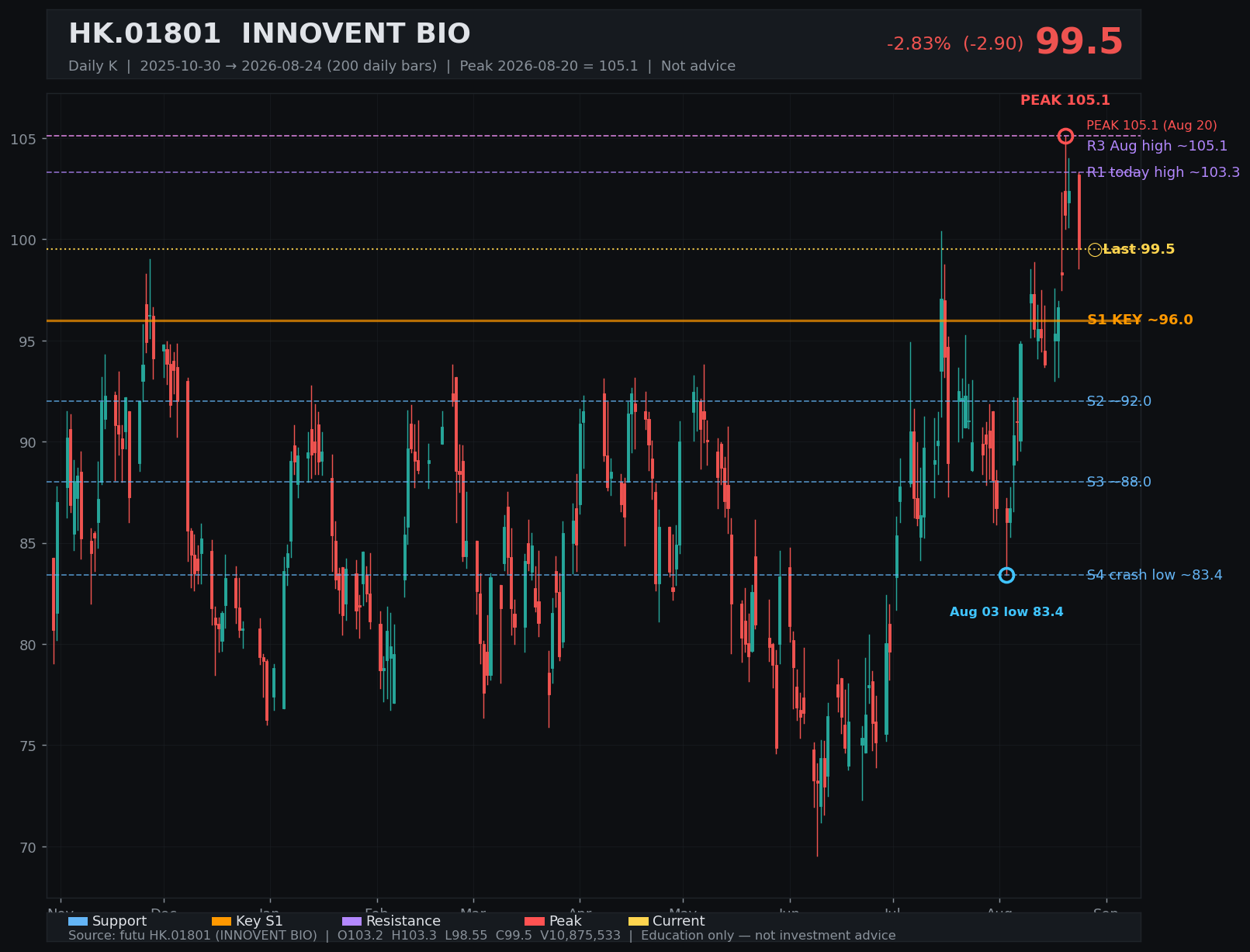
Task: Click the 'Last 99.5' price label
Action: point(1139,250)
